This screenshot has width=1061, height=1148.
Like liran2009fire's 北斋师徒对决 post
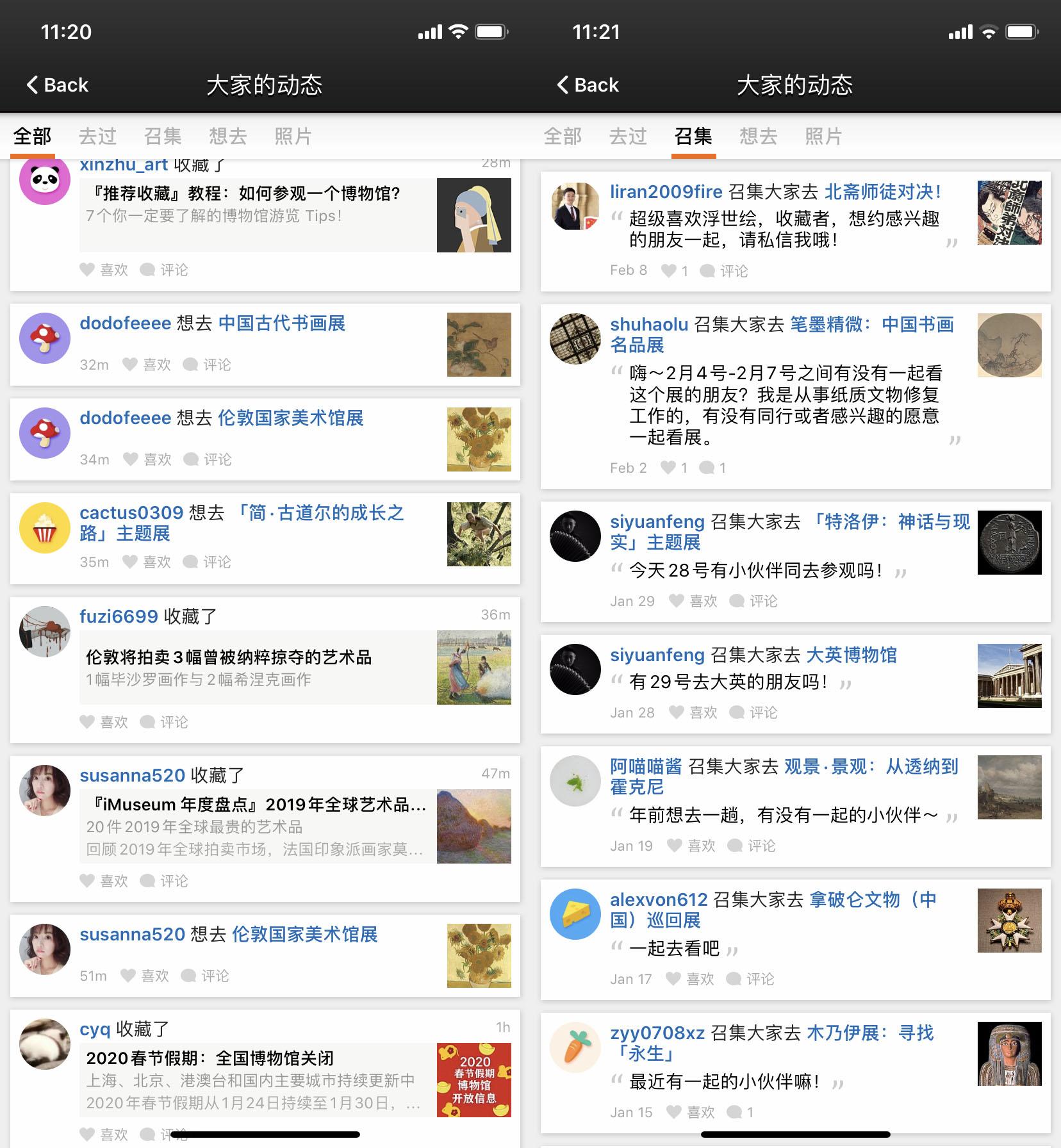pyautogui.click(x=675, y=271)
